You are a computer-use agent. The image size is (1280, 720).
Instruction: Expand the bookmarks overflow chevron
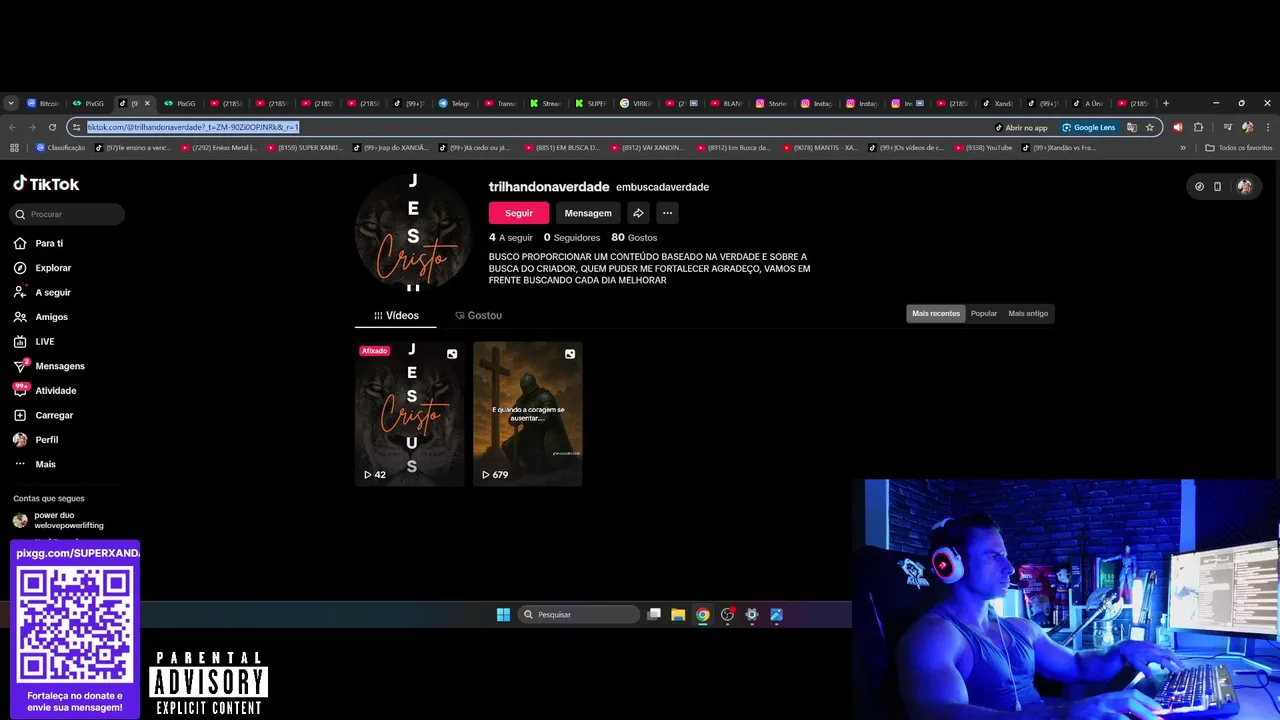click(1183, 148)
